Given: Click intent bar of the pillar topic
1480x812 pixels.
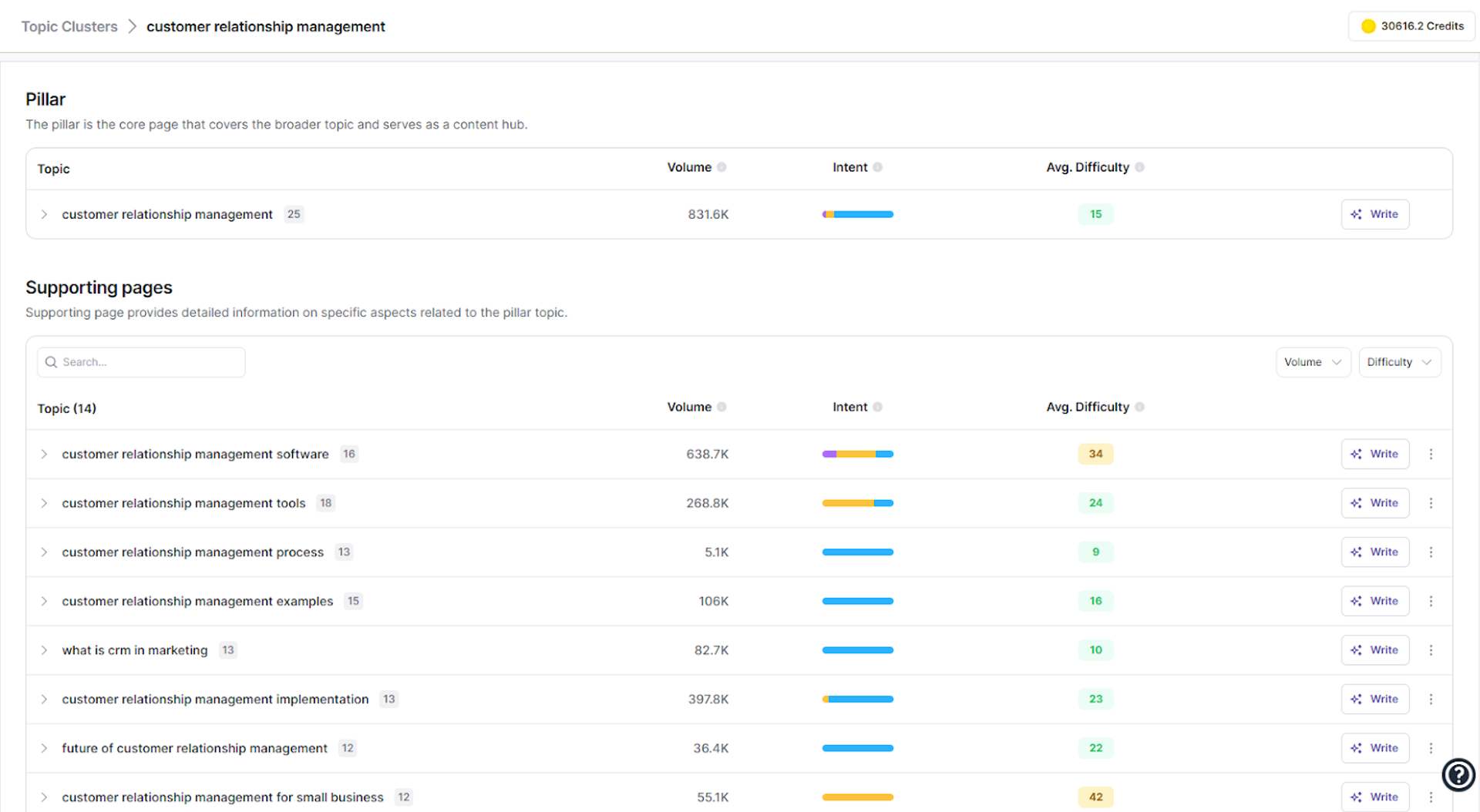Looking at the screenshot, I should [857, 214].
